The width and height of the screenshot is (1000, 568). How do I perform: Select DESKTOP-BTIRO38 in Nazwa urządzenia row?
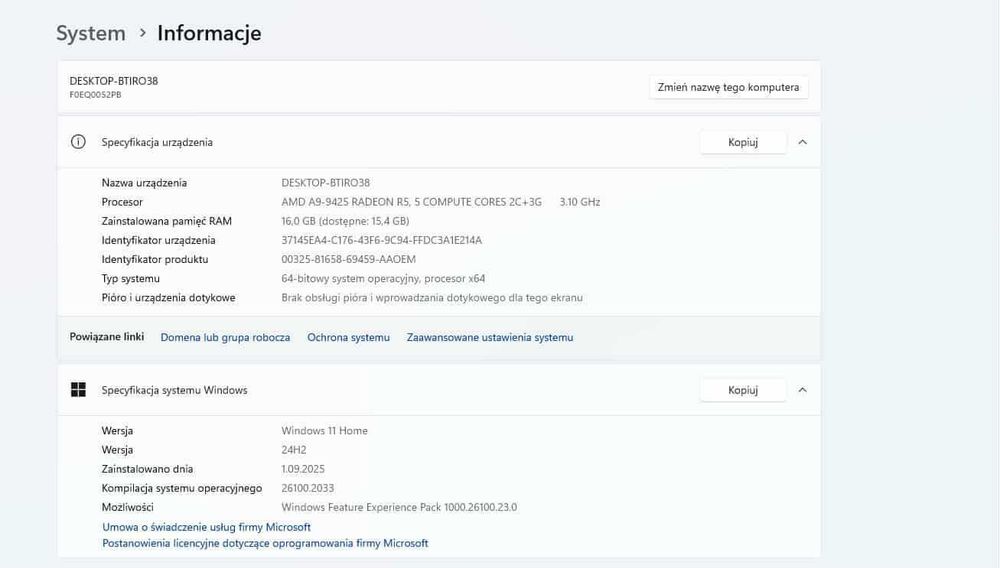click(325, 183)
